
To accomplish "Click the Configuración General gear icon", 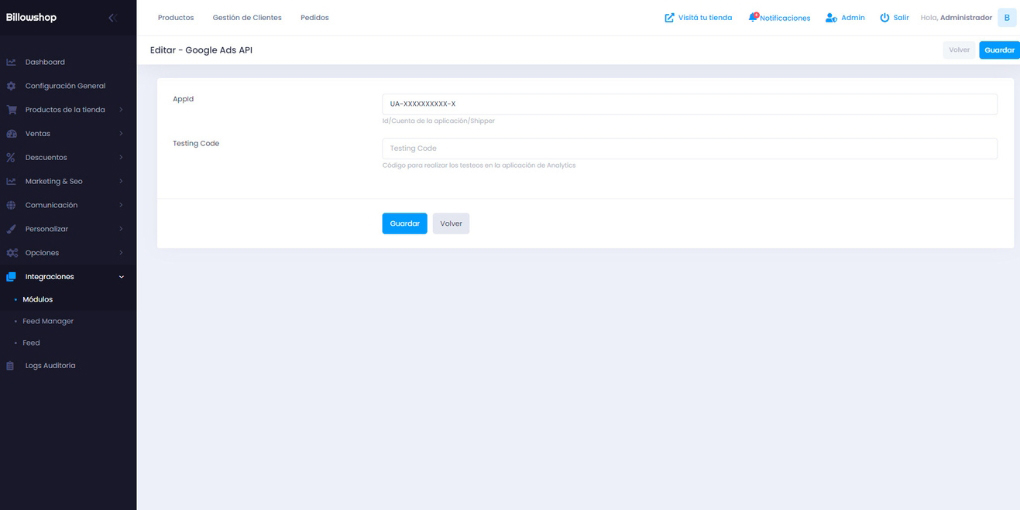I will 11,86.
